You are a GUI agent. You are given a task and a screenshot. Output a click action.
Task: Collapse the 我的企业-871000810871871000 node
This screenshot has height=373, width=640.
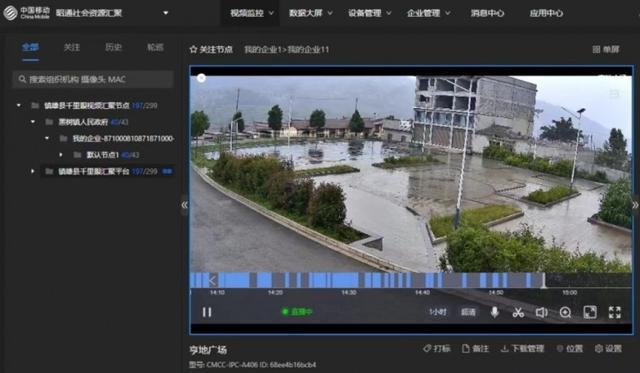point(47,138)
